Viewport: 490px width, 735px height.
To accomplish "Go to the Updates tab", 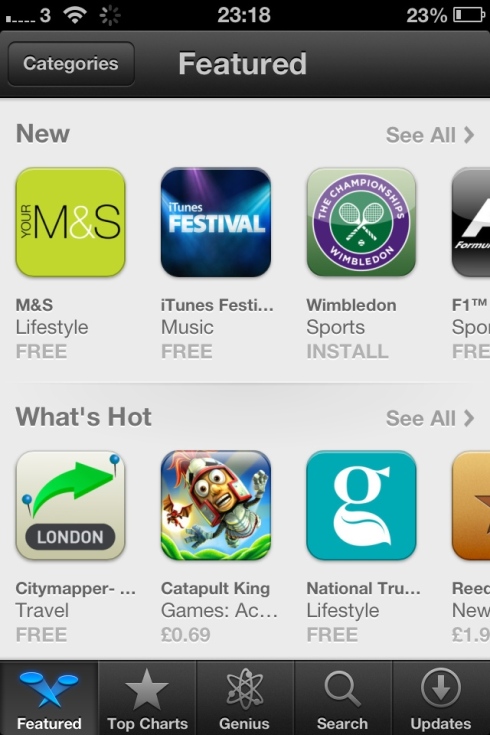I will 441,698.
